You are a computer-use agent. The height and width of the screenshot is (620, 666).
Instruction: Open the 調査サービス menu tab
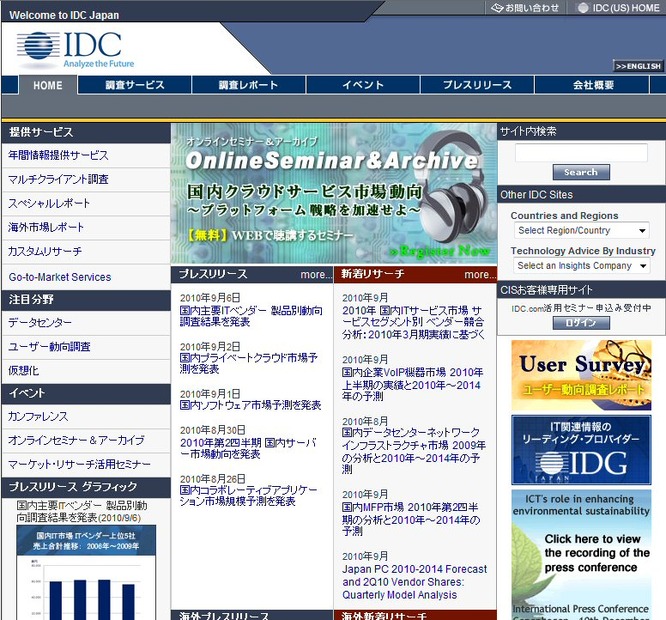tap(135, 85)
